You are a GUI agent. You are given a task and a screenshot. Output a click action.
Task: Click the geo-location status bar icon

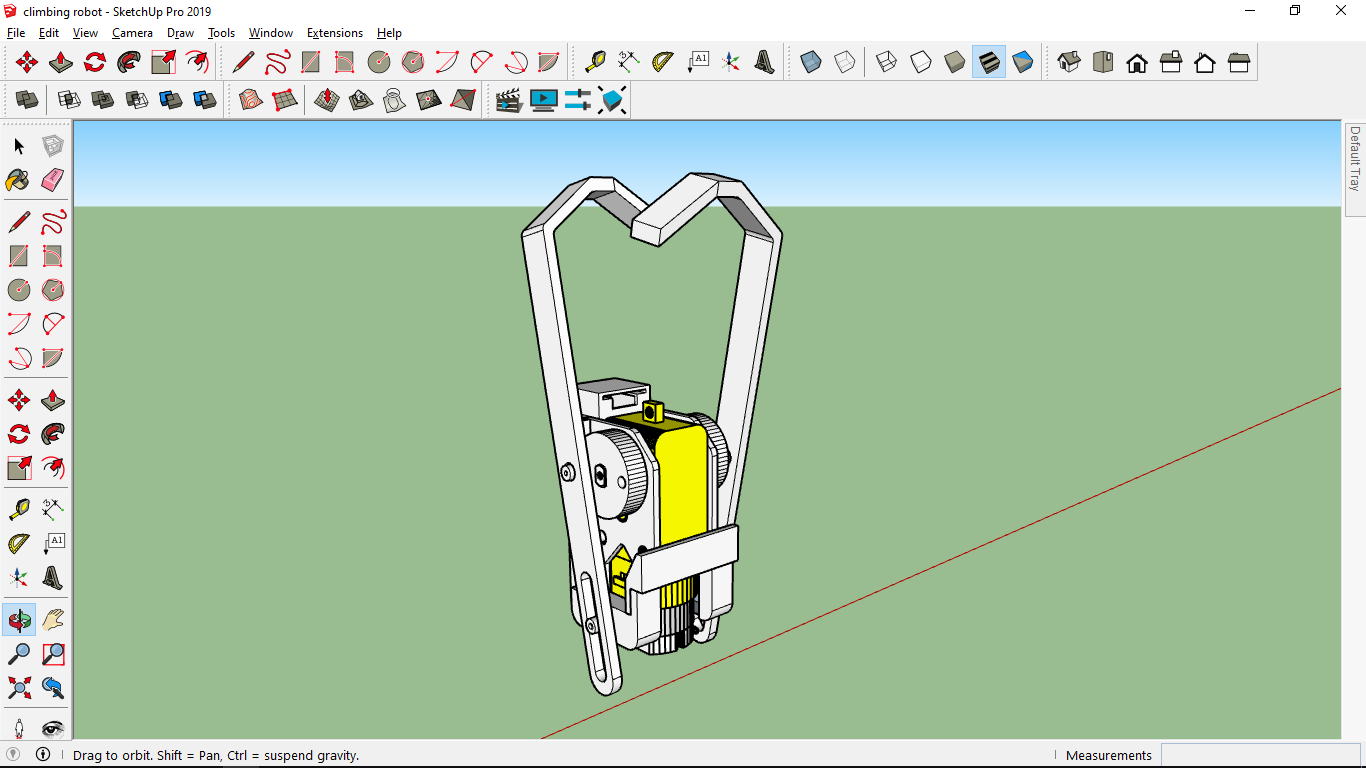13,754
